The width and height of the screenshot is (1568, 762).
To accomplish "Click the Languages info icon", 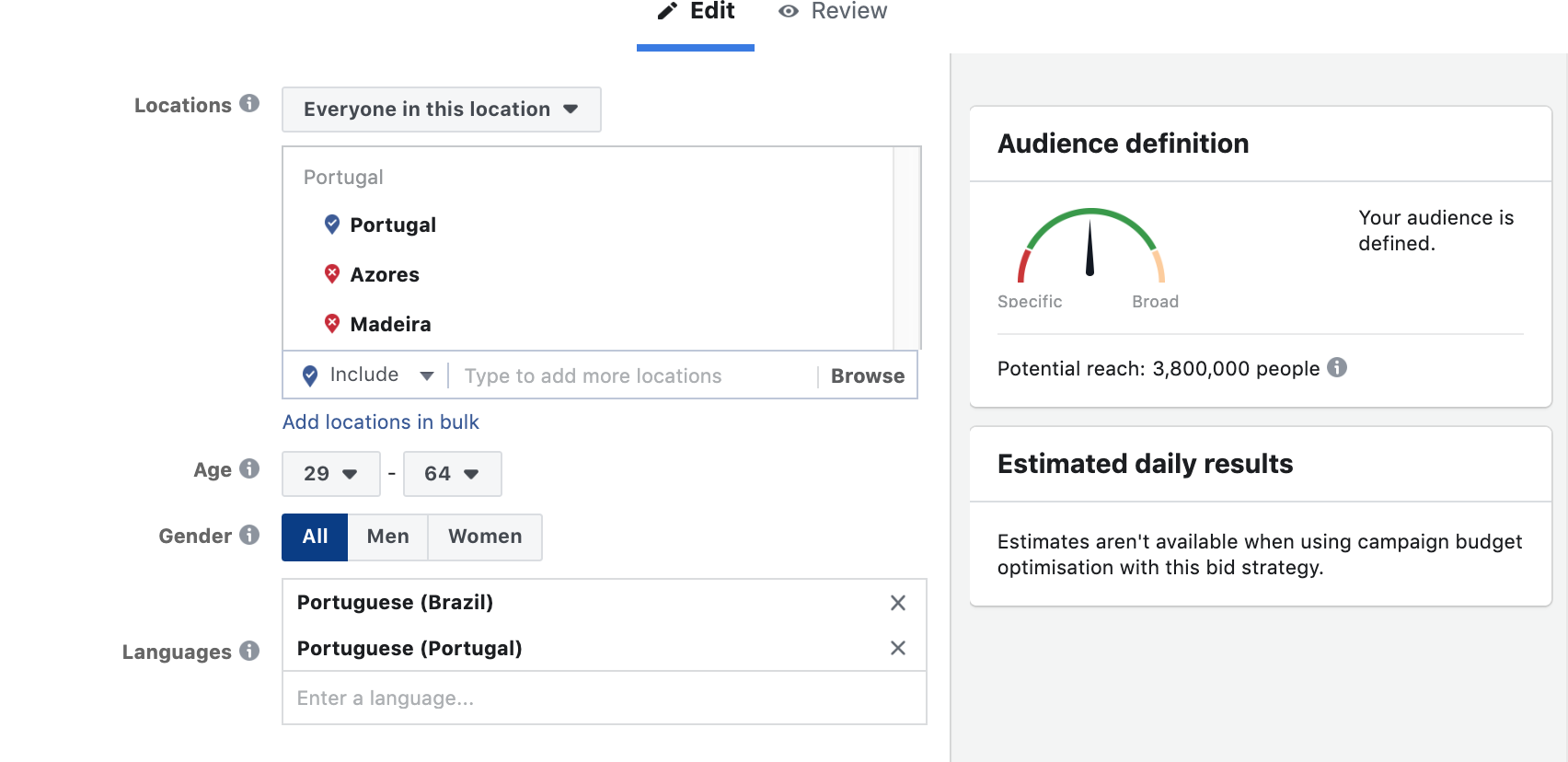I will (x=249, y=651).
